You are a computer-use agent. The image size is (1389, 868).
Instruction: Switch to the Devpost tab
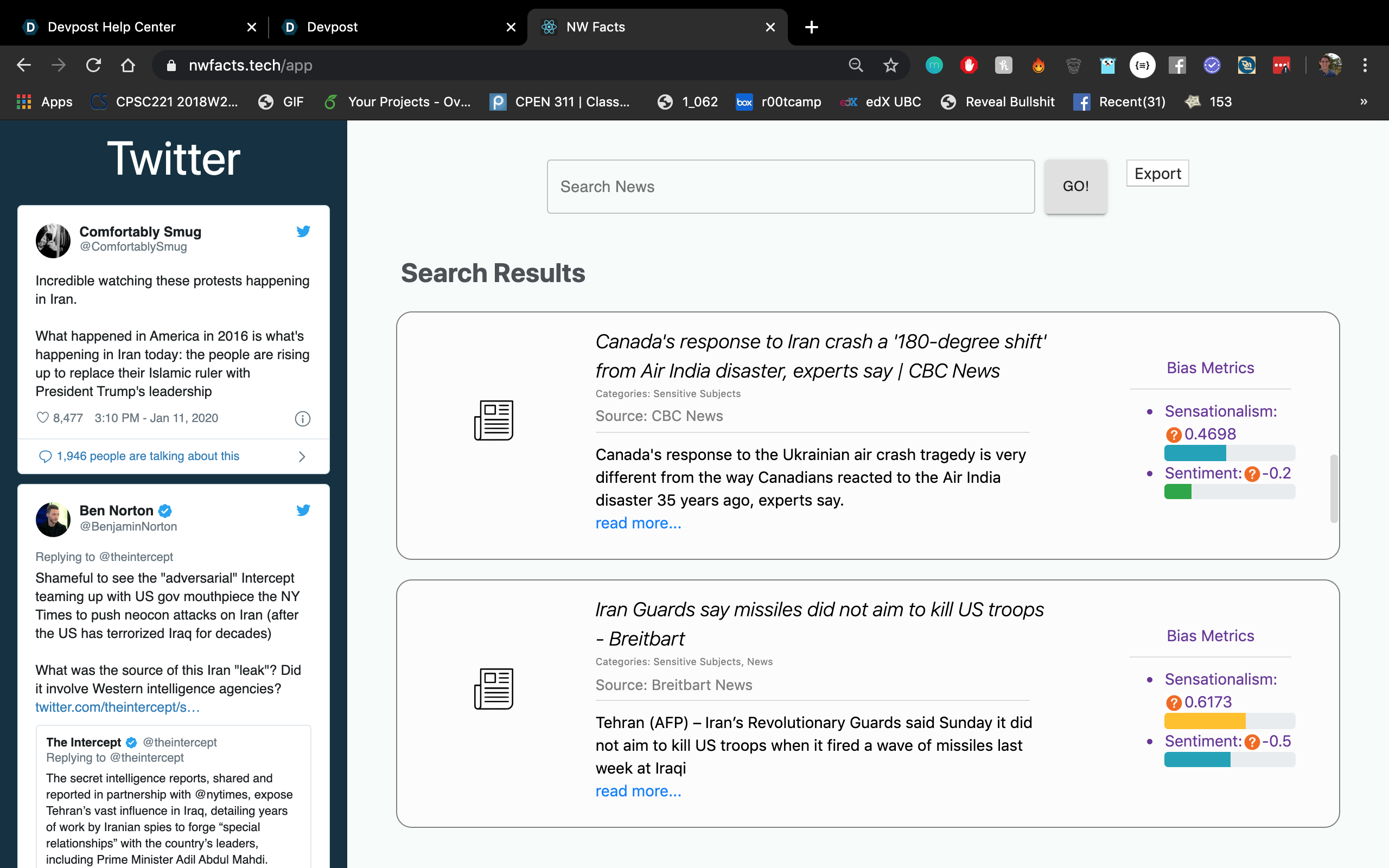332,27
